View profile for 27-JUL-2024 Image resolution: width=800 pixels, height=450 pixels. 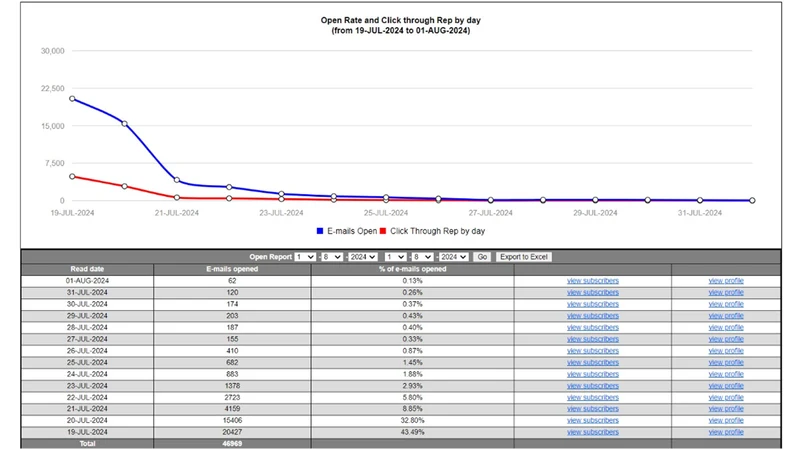click(726, 339)
